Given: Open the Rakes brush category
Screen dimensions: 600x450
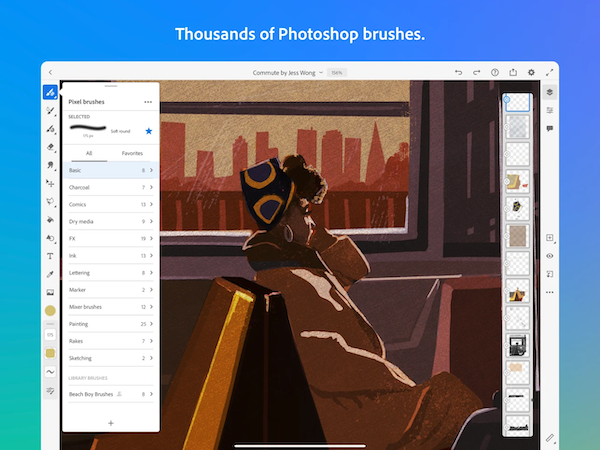Looking at the screenshot, I should click(x=111, y=341).
